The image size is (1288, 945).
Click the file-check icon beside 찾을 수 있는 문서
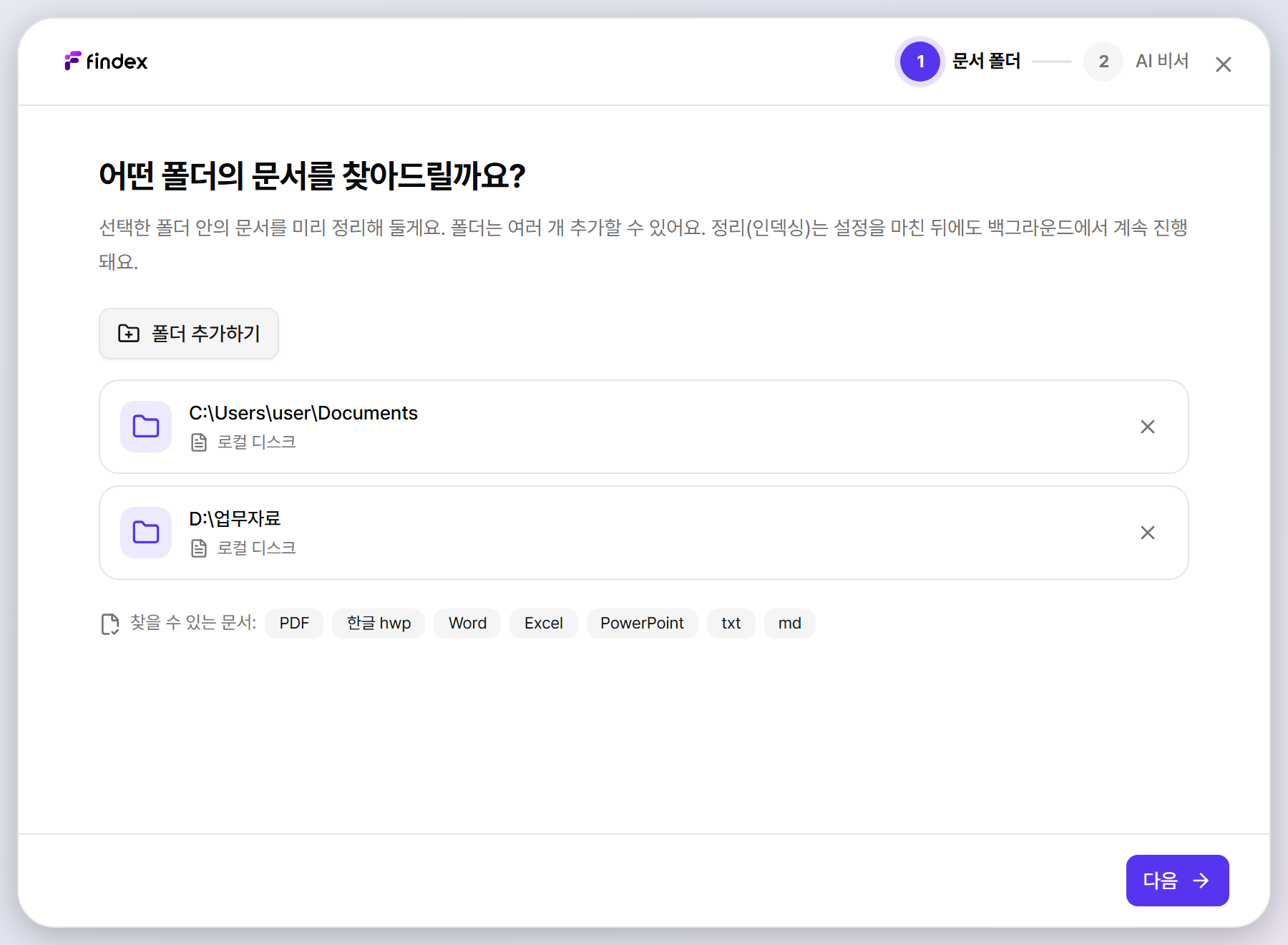click(110, 624)
